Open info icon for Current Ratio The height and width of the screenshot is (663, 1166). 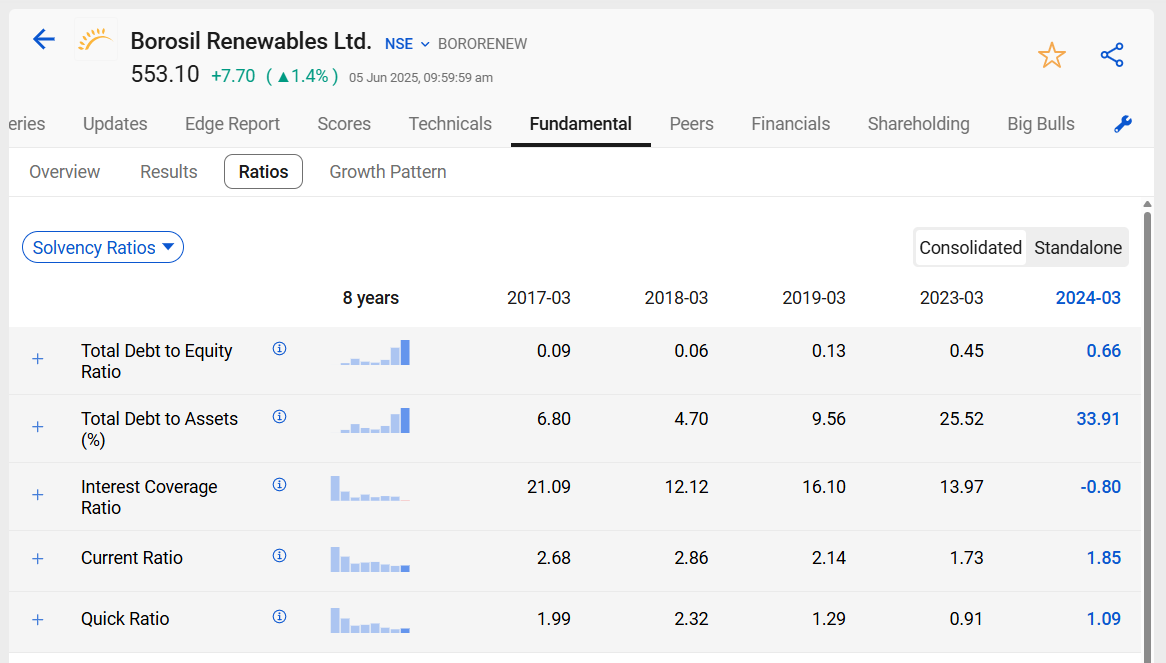280,556
